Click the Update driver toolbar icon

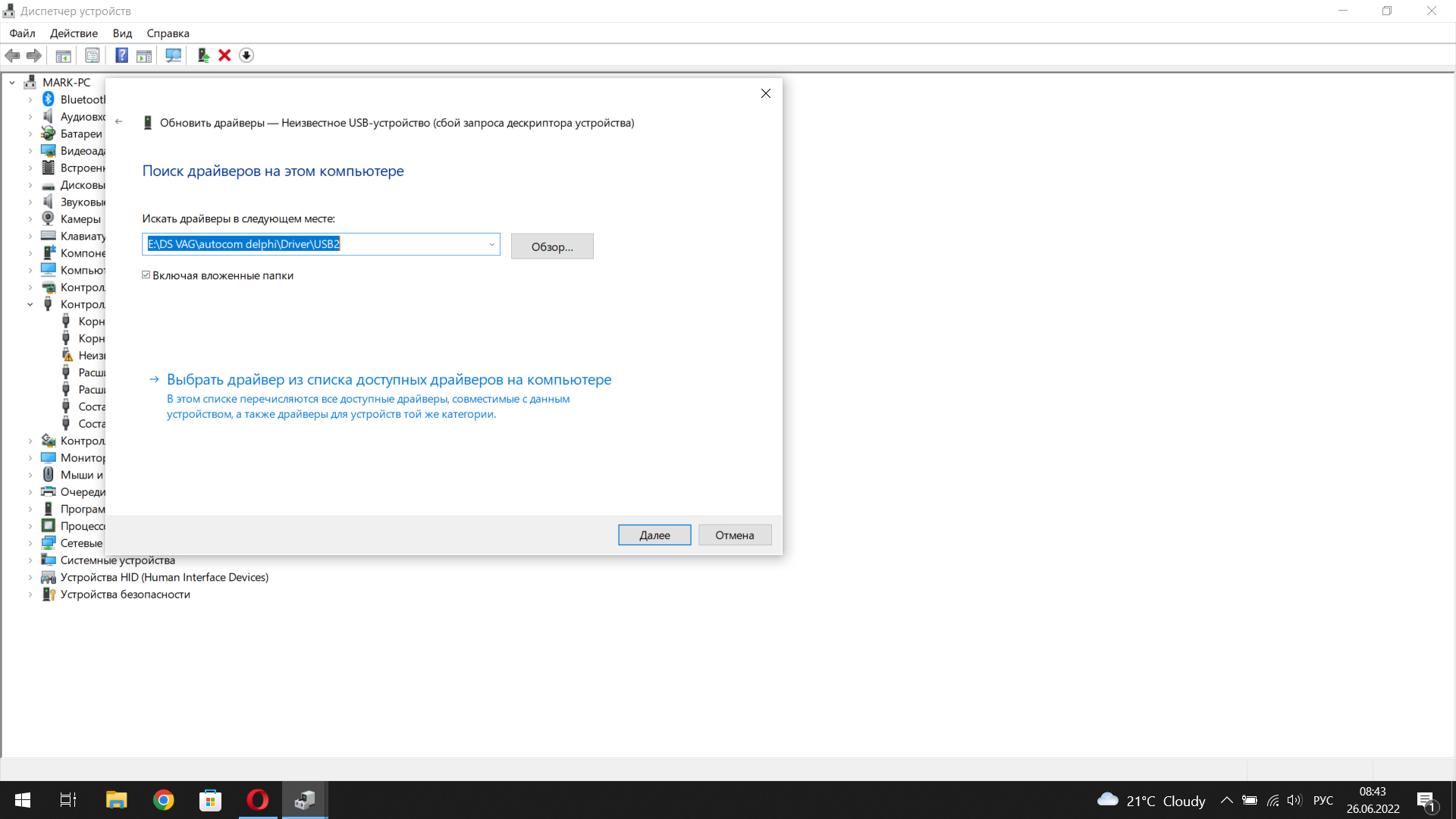pos(203,55)
